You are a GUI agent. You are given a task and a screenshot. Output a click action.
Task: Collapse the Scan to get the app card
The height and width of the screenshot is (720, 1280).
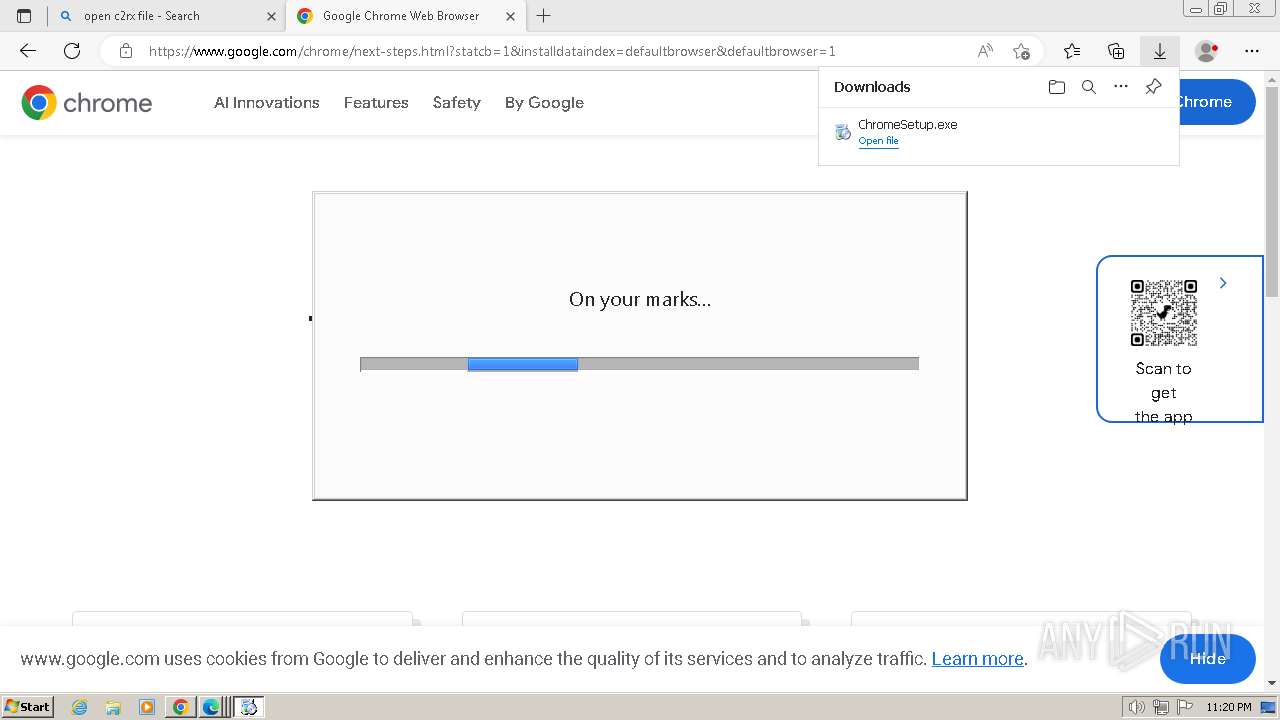click(1223, 283)
